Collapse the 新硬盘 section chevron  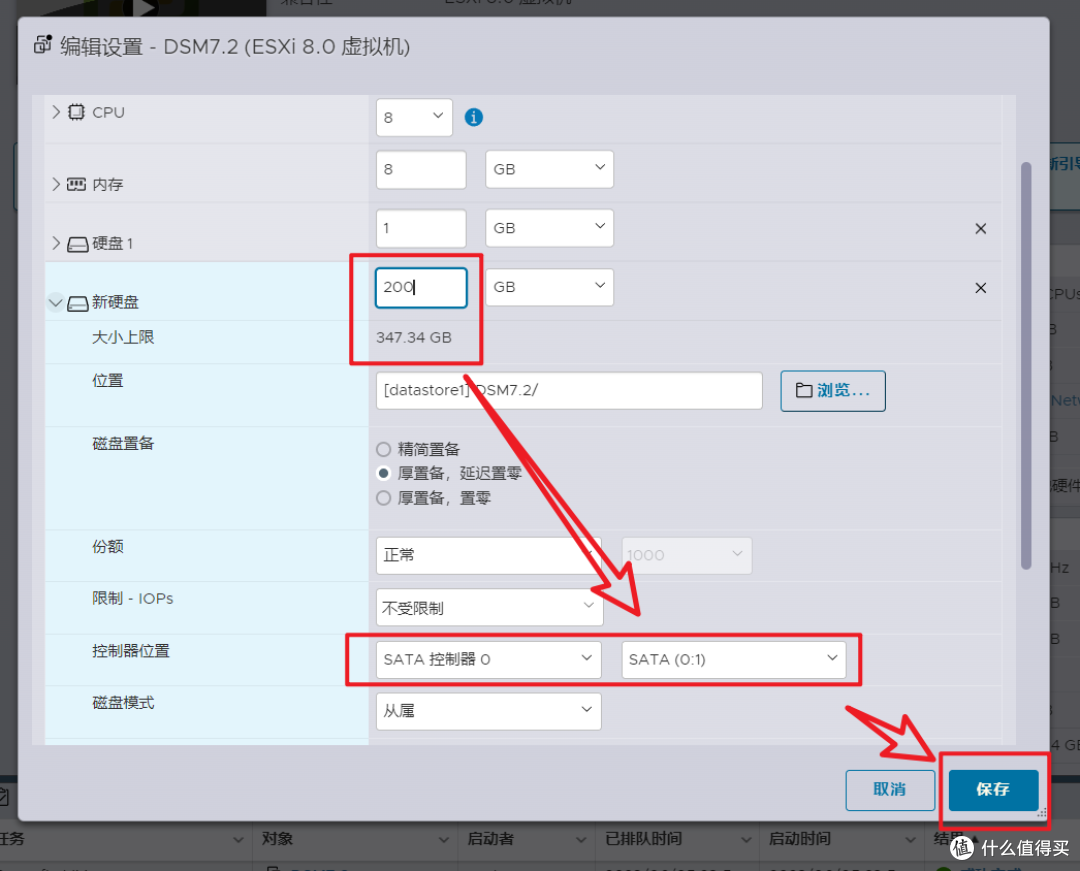56,301
